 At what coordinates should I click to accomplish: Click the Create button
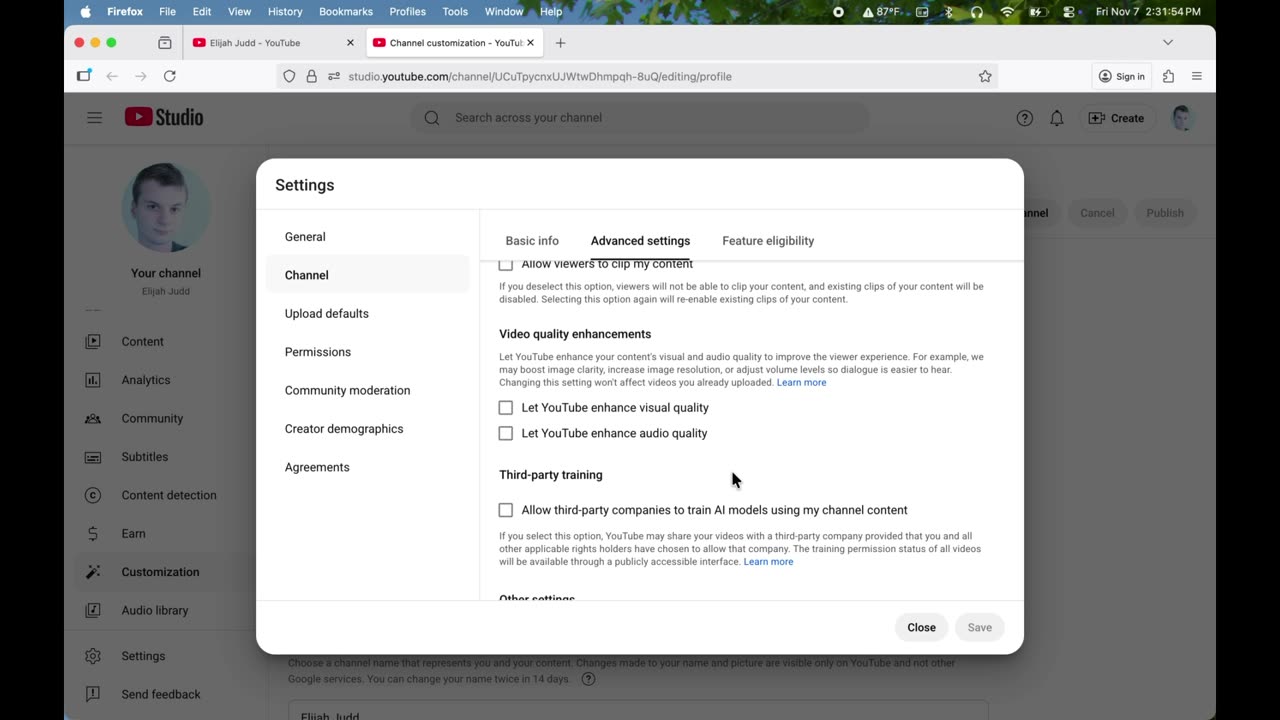coord(1116,118)
